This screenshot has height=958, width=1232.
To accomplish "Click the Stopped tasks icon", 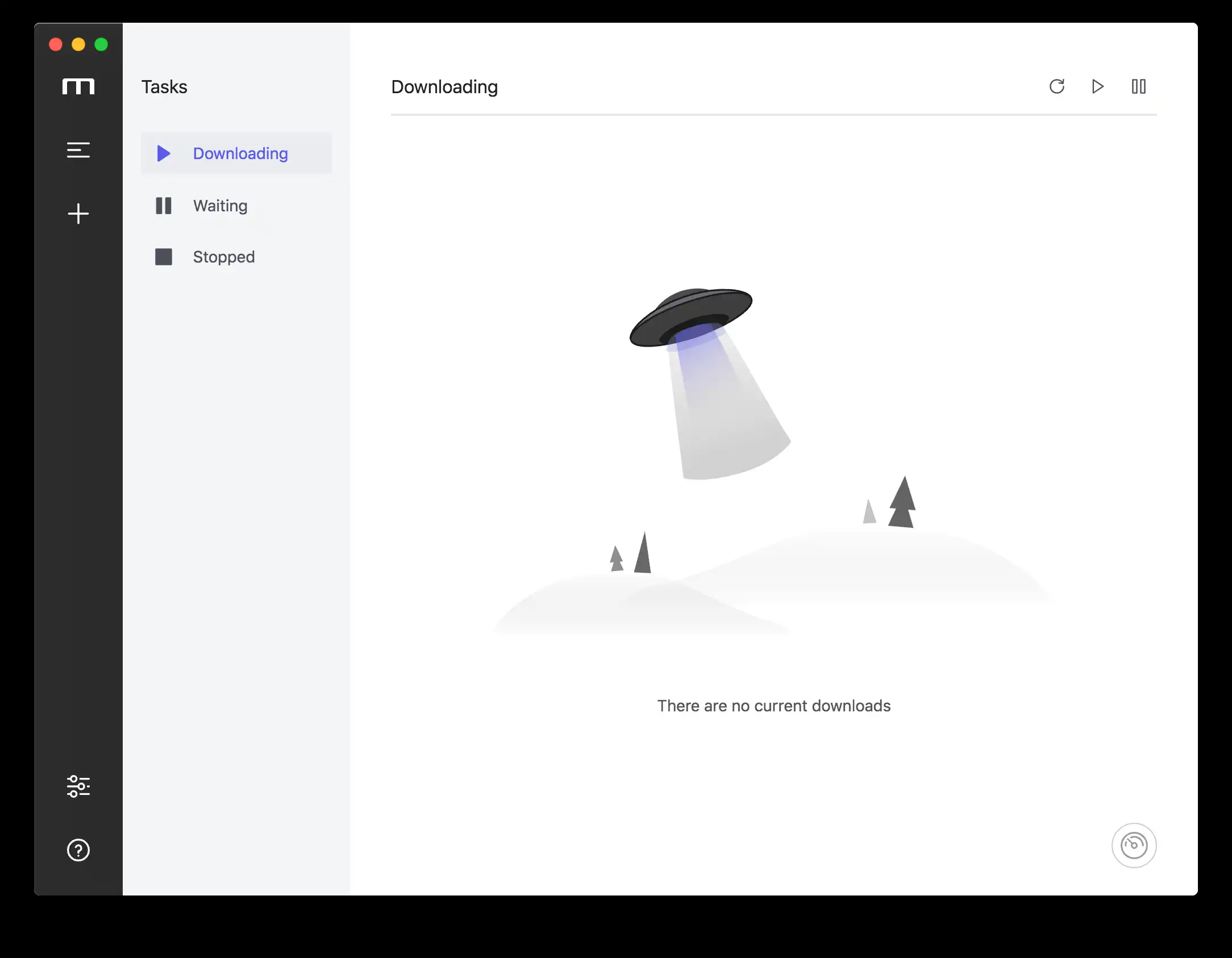I will (x=164, y=257).
